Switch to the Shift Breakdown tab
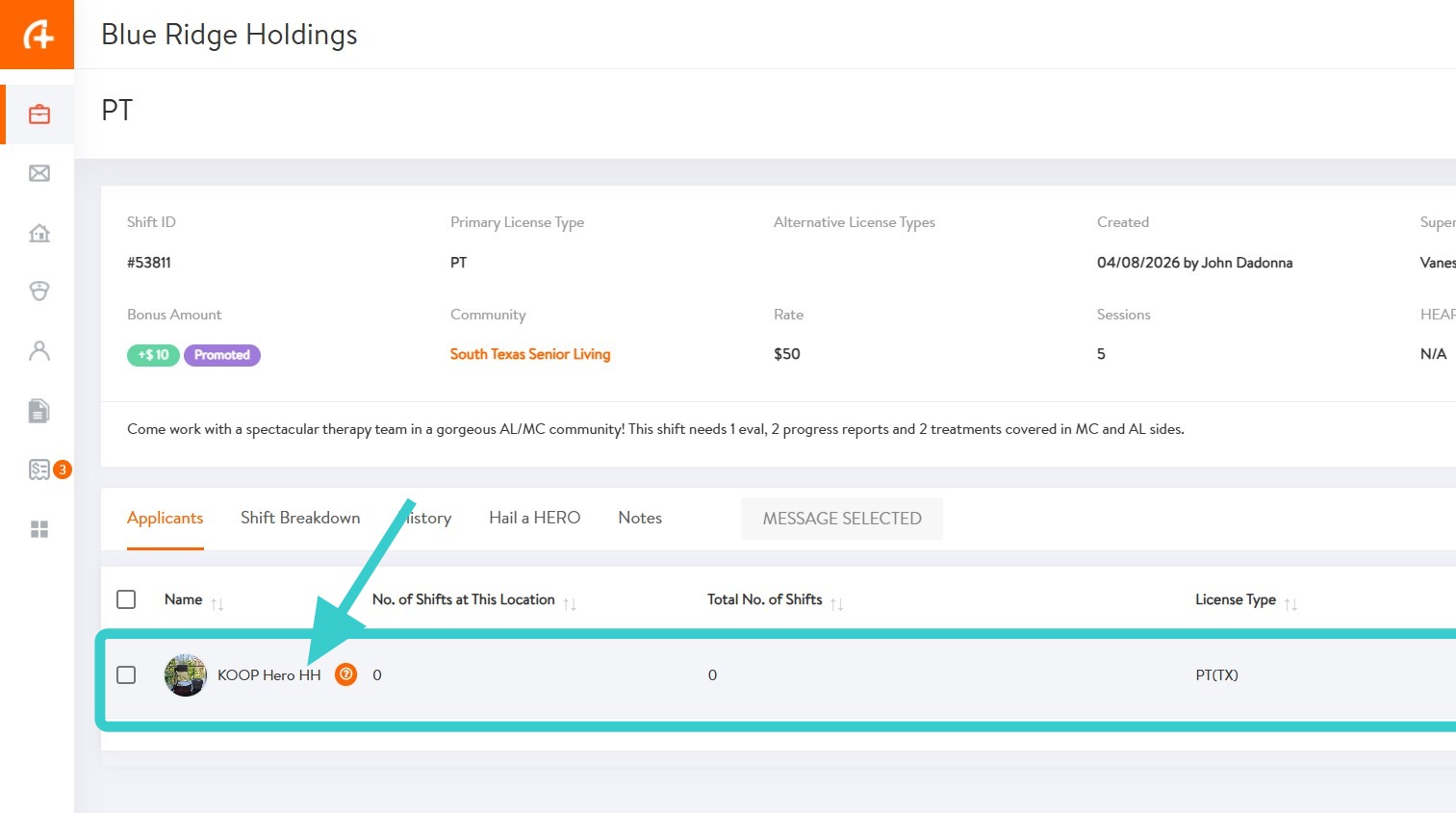This screenshot has height=813, width=1456. coord(300,518)
